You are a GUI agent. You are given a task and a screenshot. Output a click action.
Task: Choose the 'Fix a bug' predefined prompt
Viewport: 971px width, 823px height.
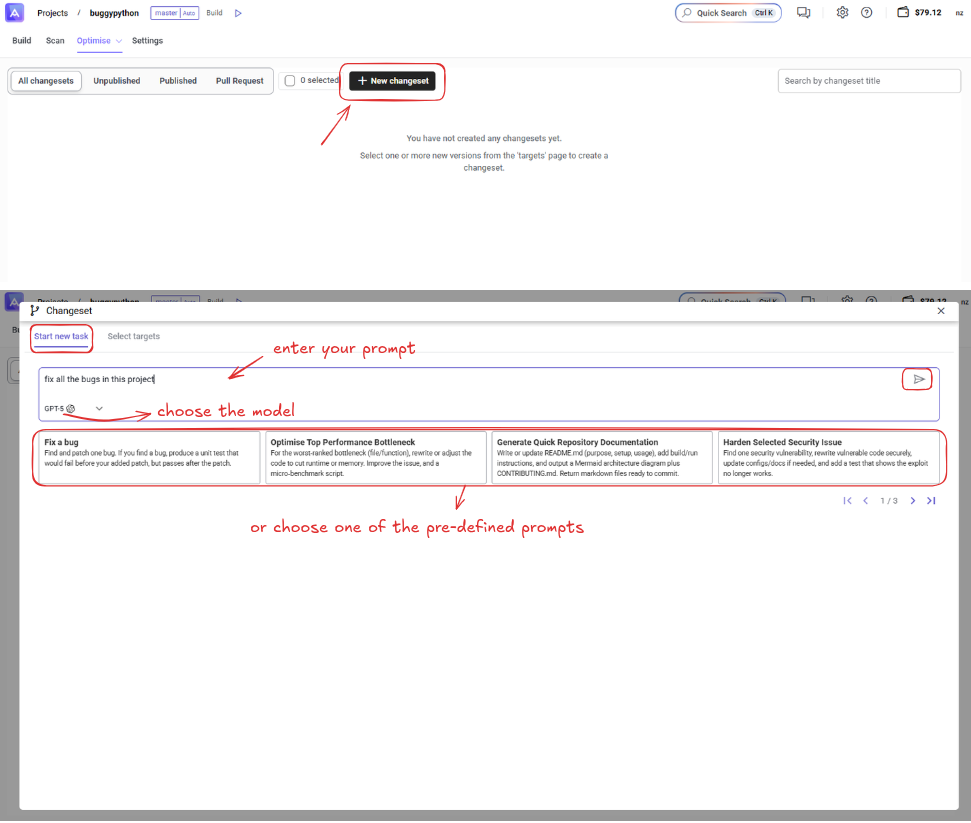pyautogui.click(x=148, y=457)
